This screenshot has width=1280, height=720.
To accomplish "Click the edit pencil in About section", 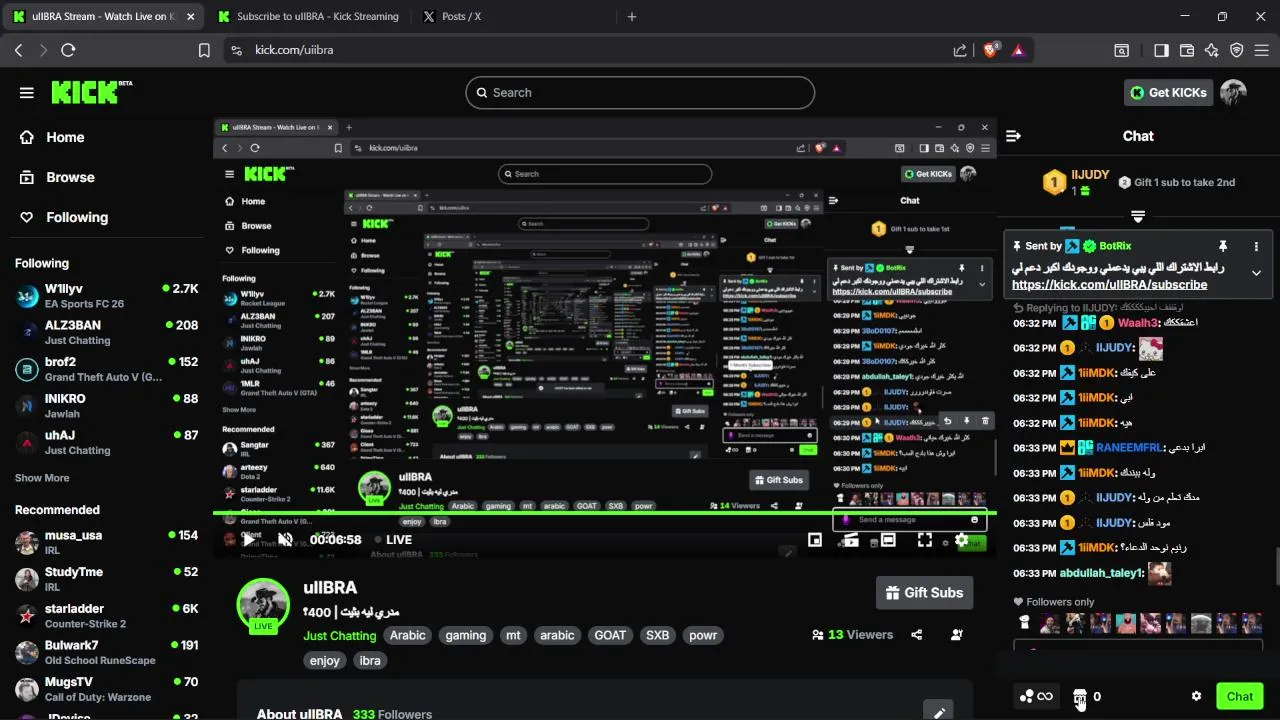I will coord(939,712).
